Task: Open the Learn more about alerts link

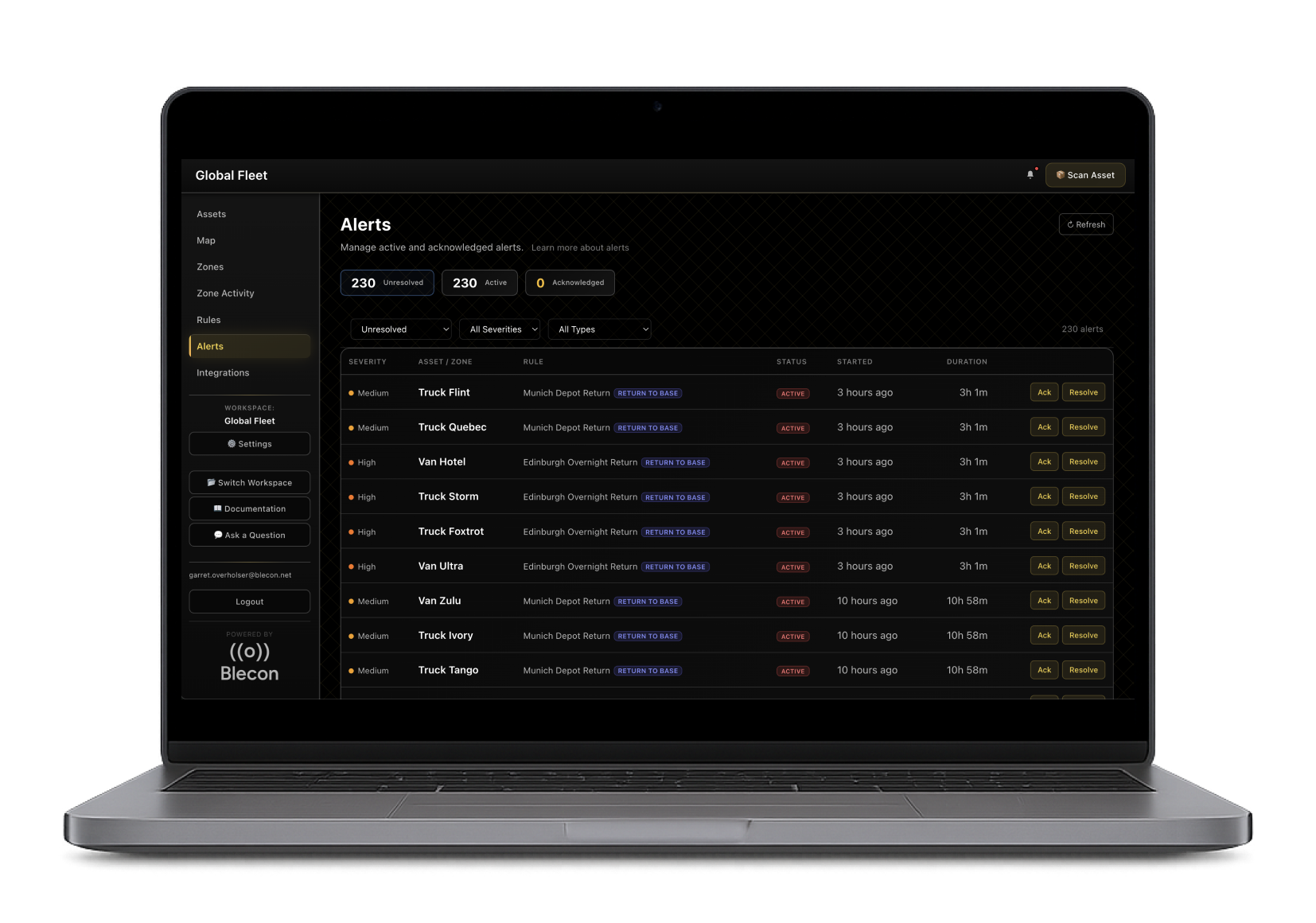Action: 580,247
